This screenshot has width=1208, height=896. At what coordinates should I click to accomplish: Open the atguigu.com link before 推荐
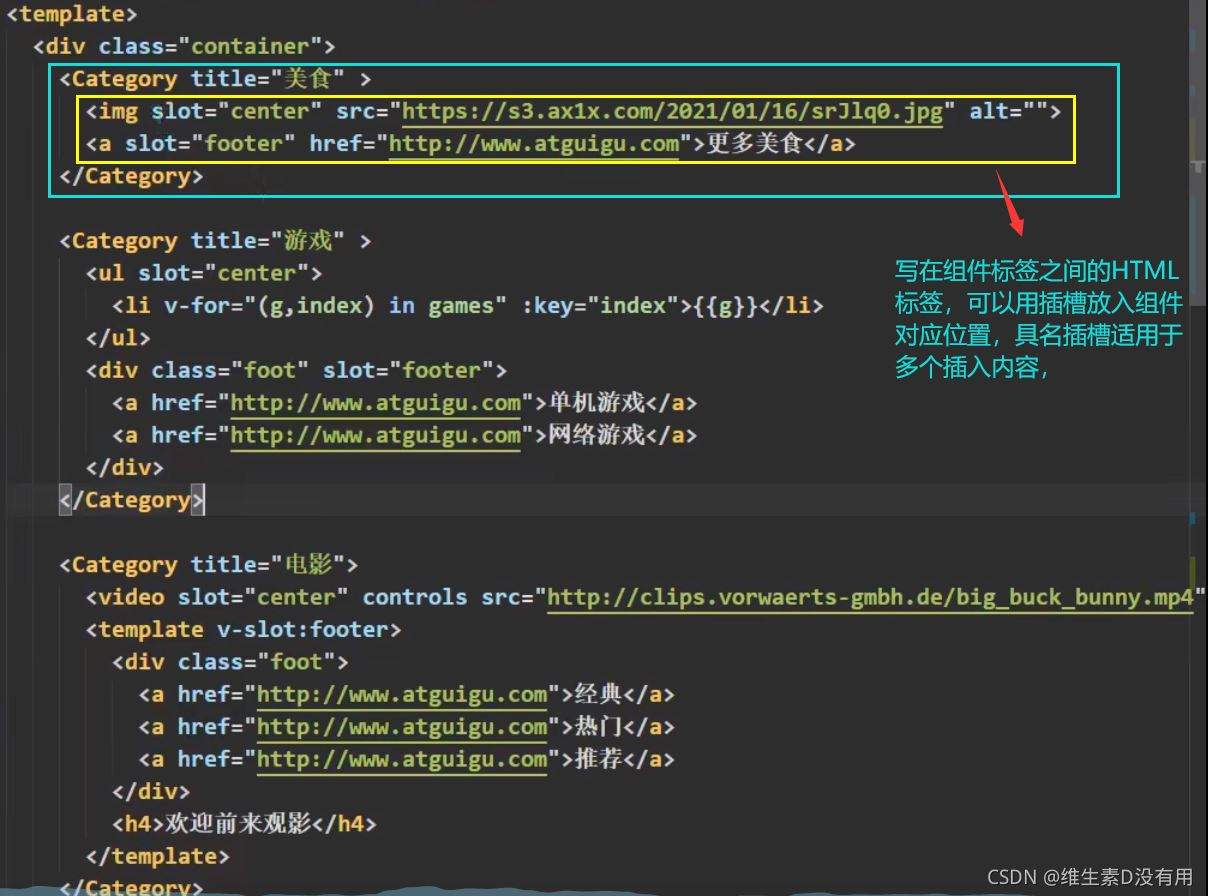(402, 759)
